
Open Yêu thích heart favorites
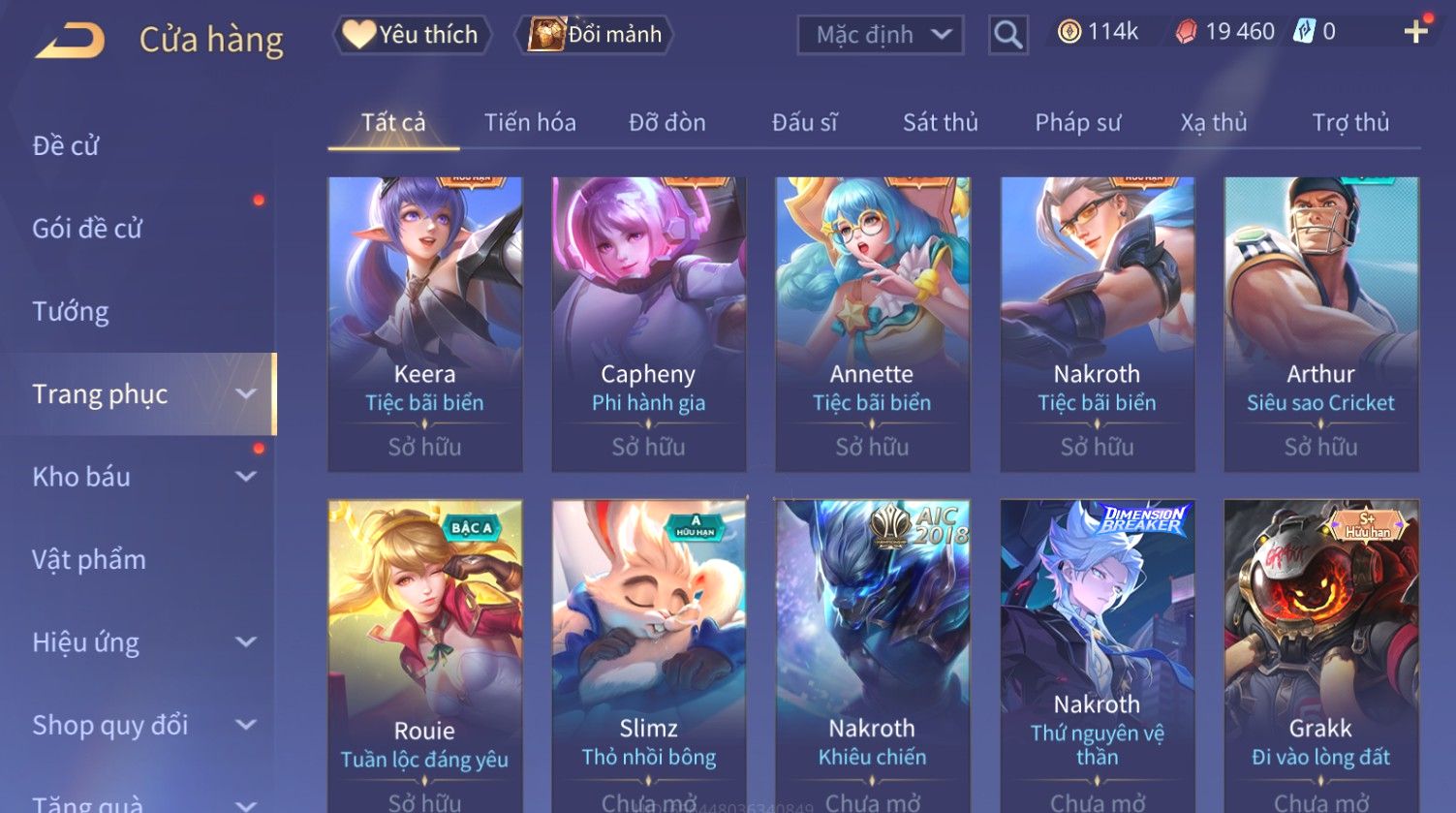coord(412,35)
